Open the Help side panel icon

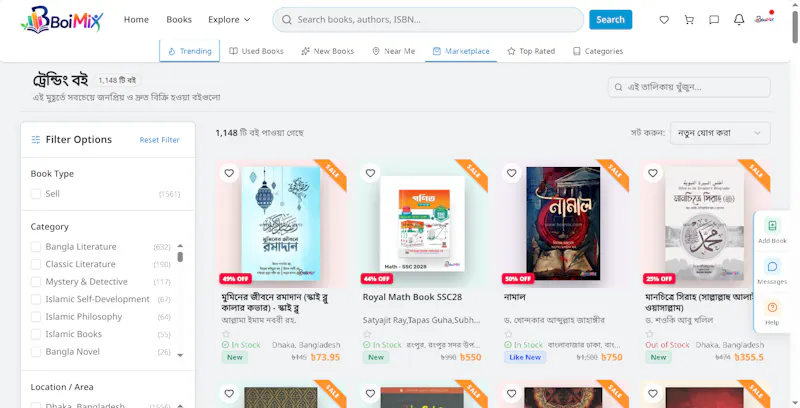click(x=772, y=307)
